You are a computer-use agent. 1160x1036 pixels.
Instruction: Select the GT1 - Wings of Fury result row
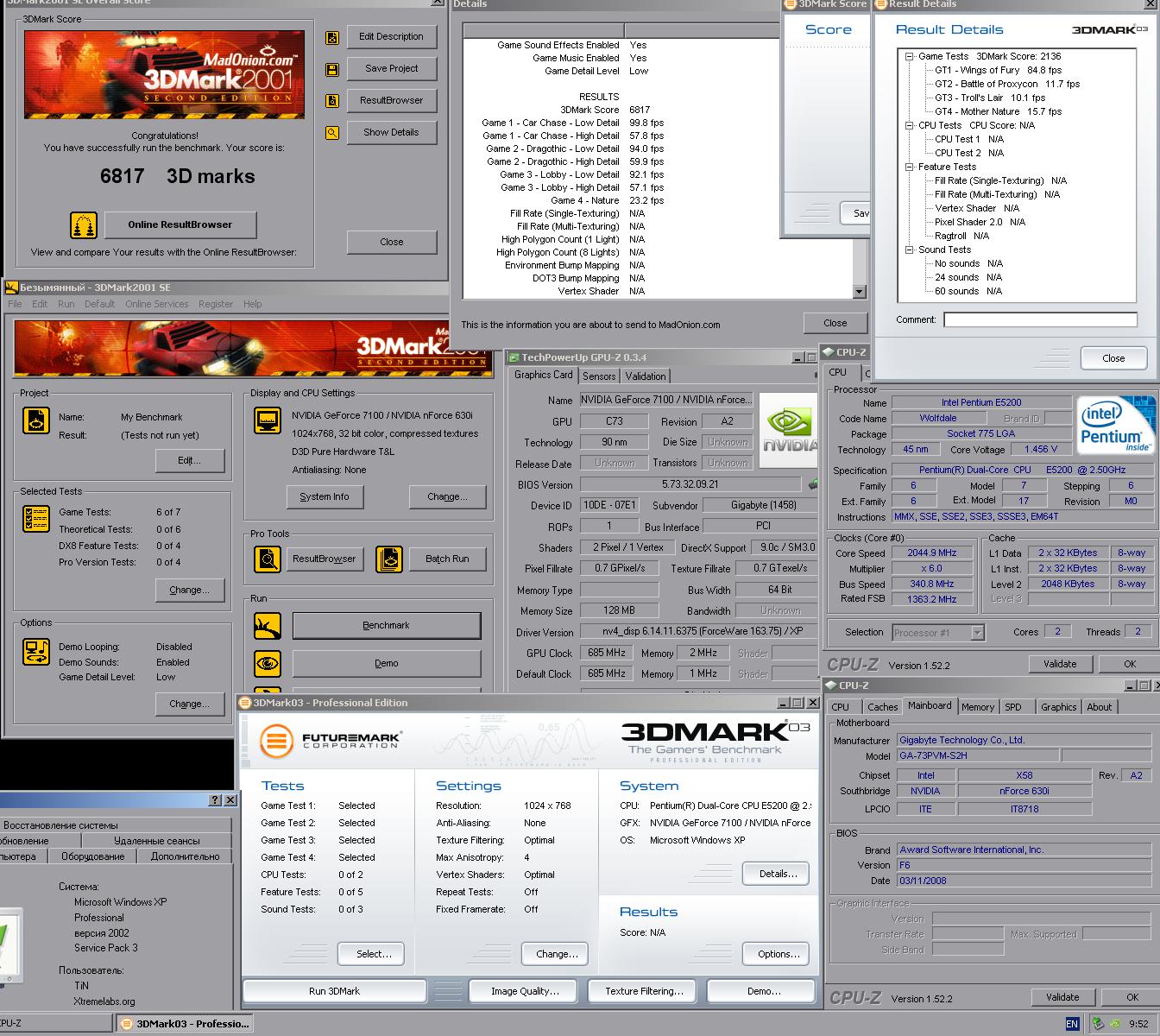tap(998, 70)
